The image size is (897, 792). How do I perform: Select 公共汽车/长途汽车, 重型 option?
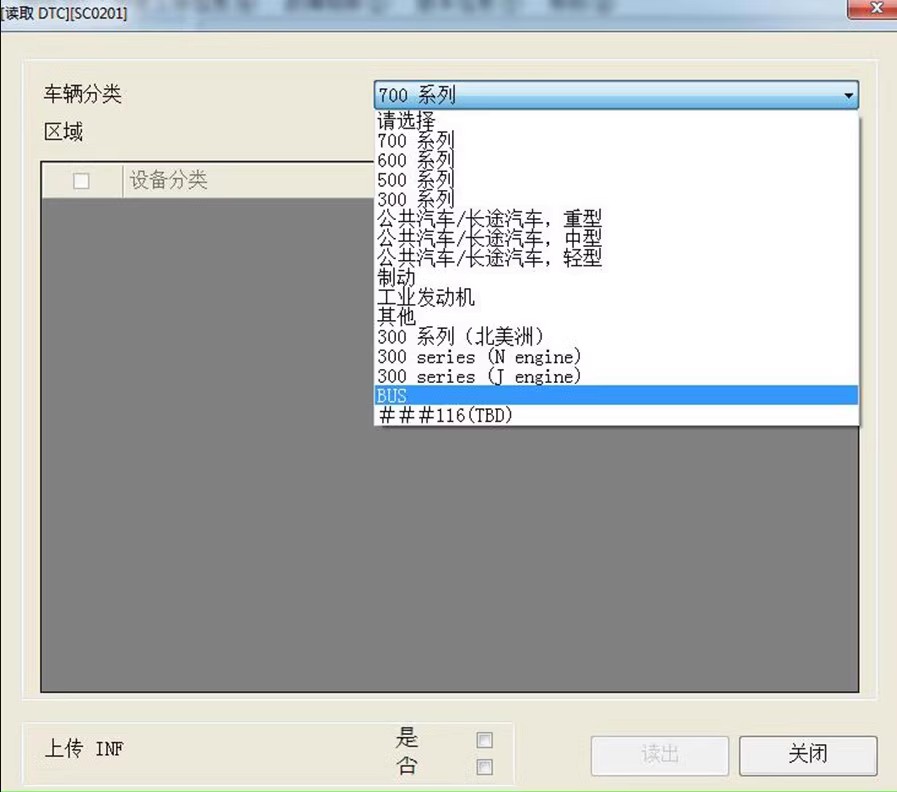(616, 219)
